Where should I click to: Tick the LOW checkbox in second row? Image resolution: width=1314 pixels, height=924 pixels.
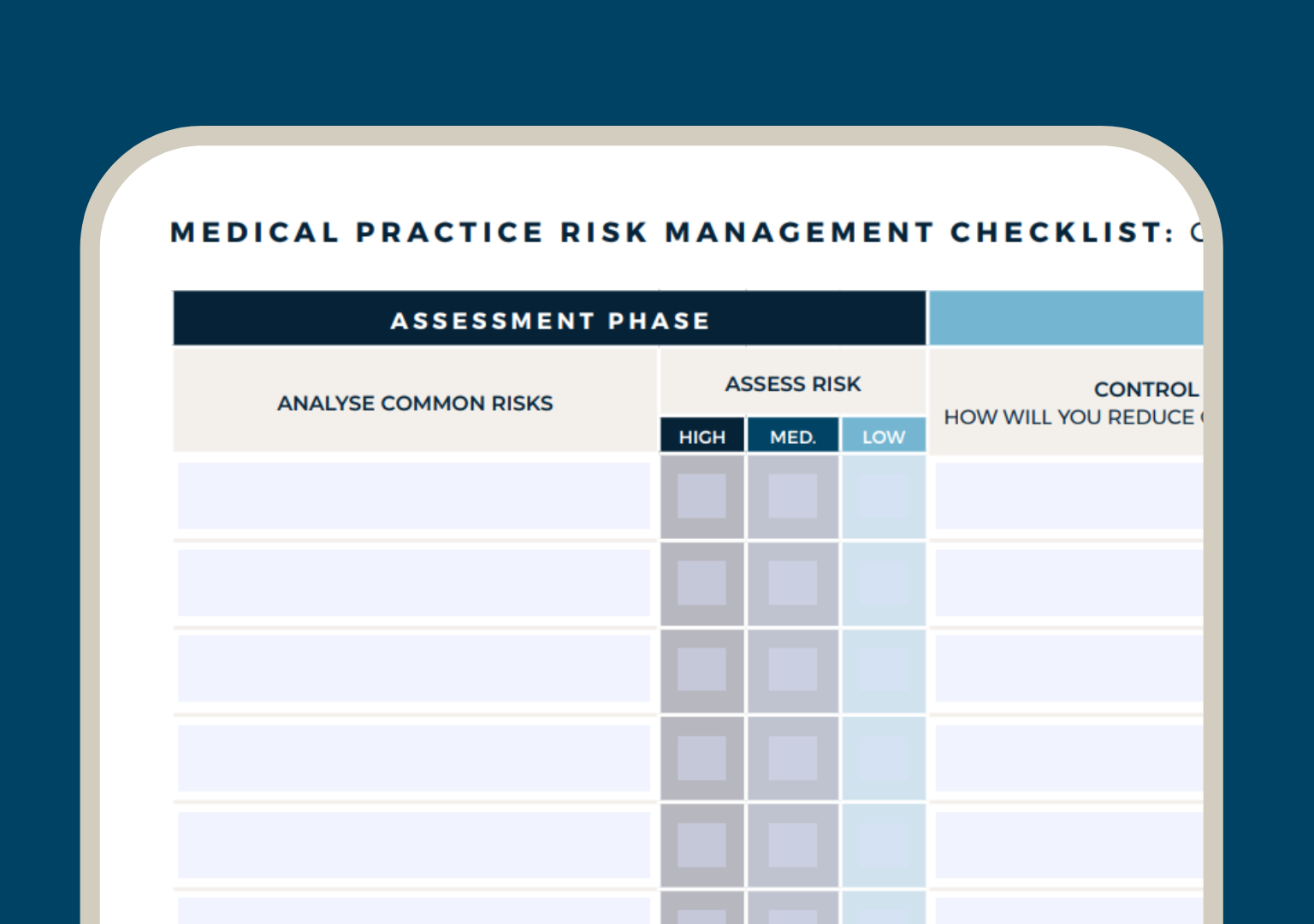pos(884,583)
